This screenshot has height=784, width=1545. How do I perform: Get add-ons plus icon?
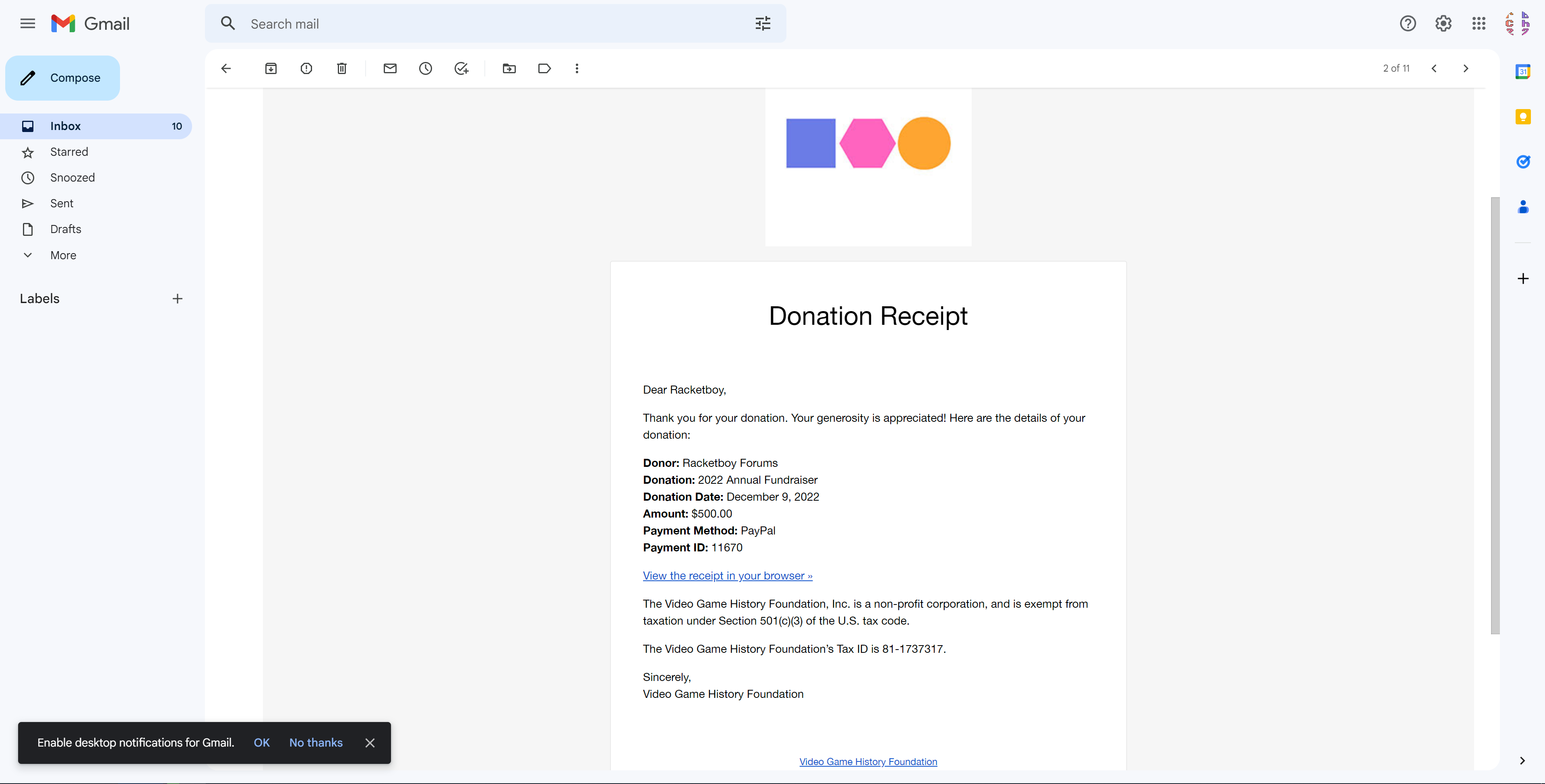pos(1523,279)
